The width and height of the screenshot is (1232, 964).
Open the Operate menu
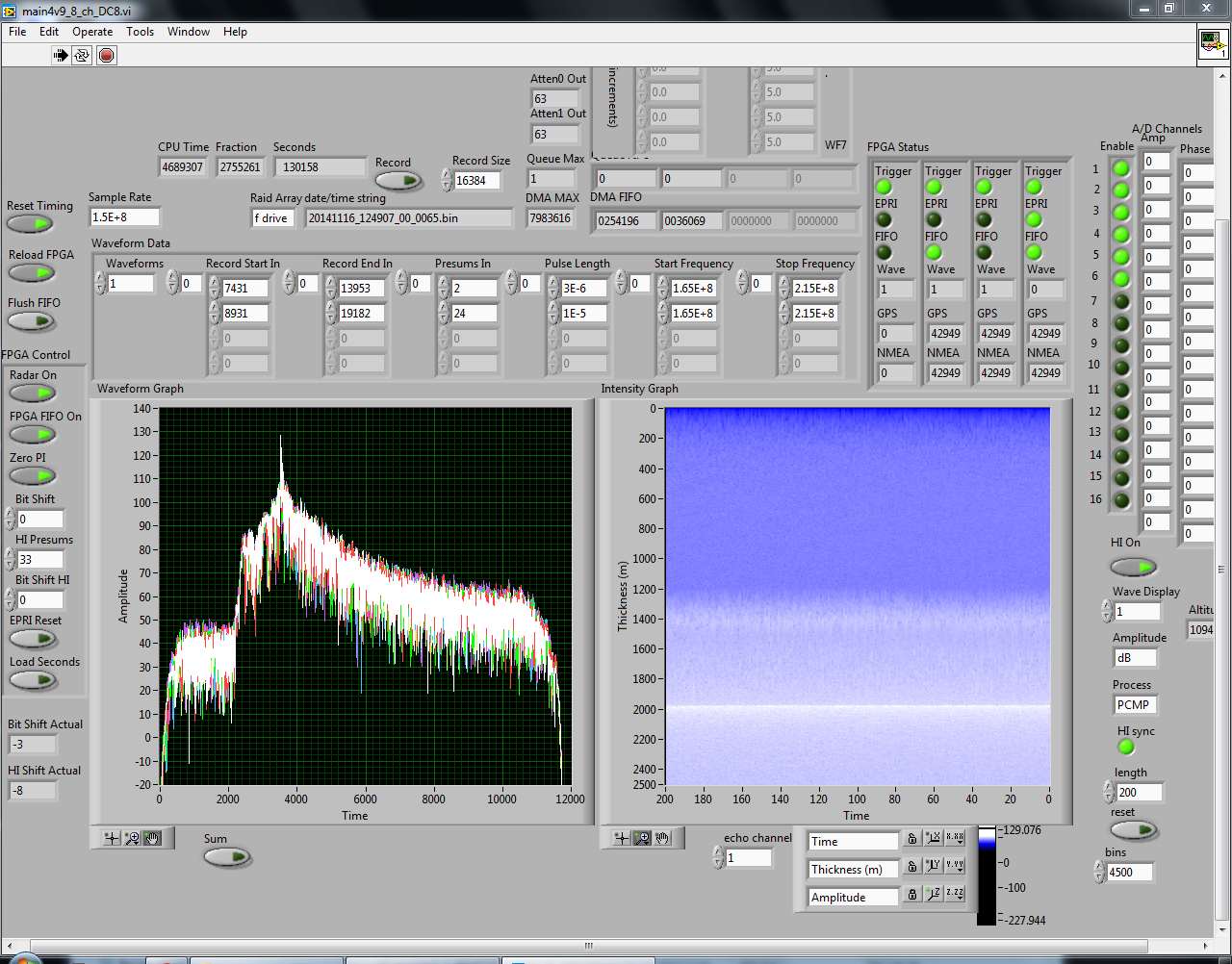pos(92,32)
